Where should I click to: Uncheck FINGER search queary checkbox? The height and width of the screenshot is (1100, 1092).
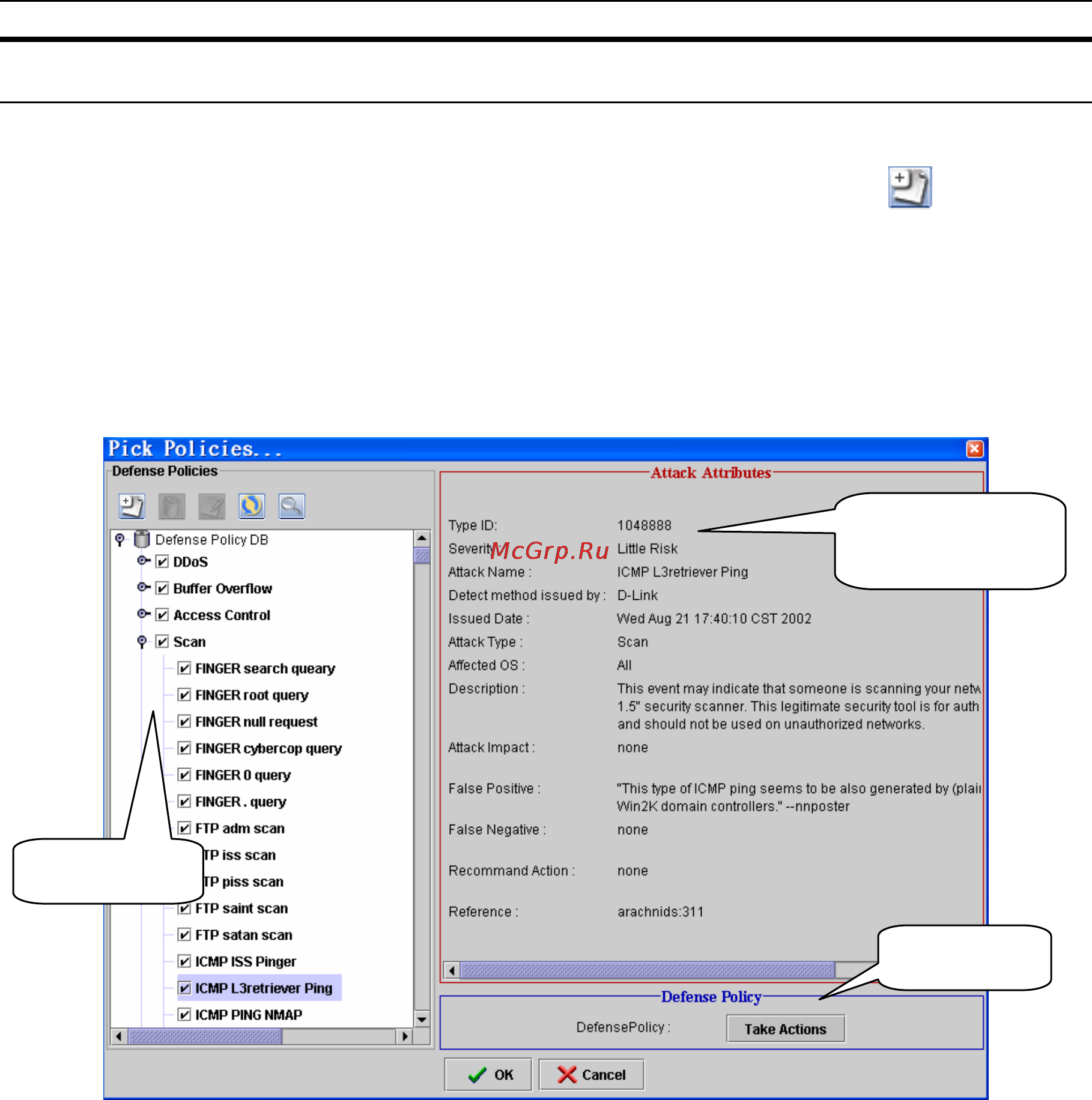(x=184, y=668)
